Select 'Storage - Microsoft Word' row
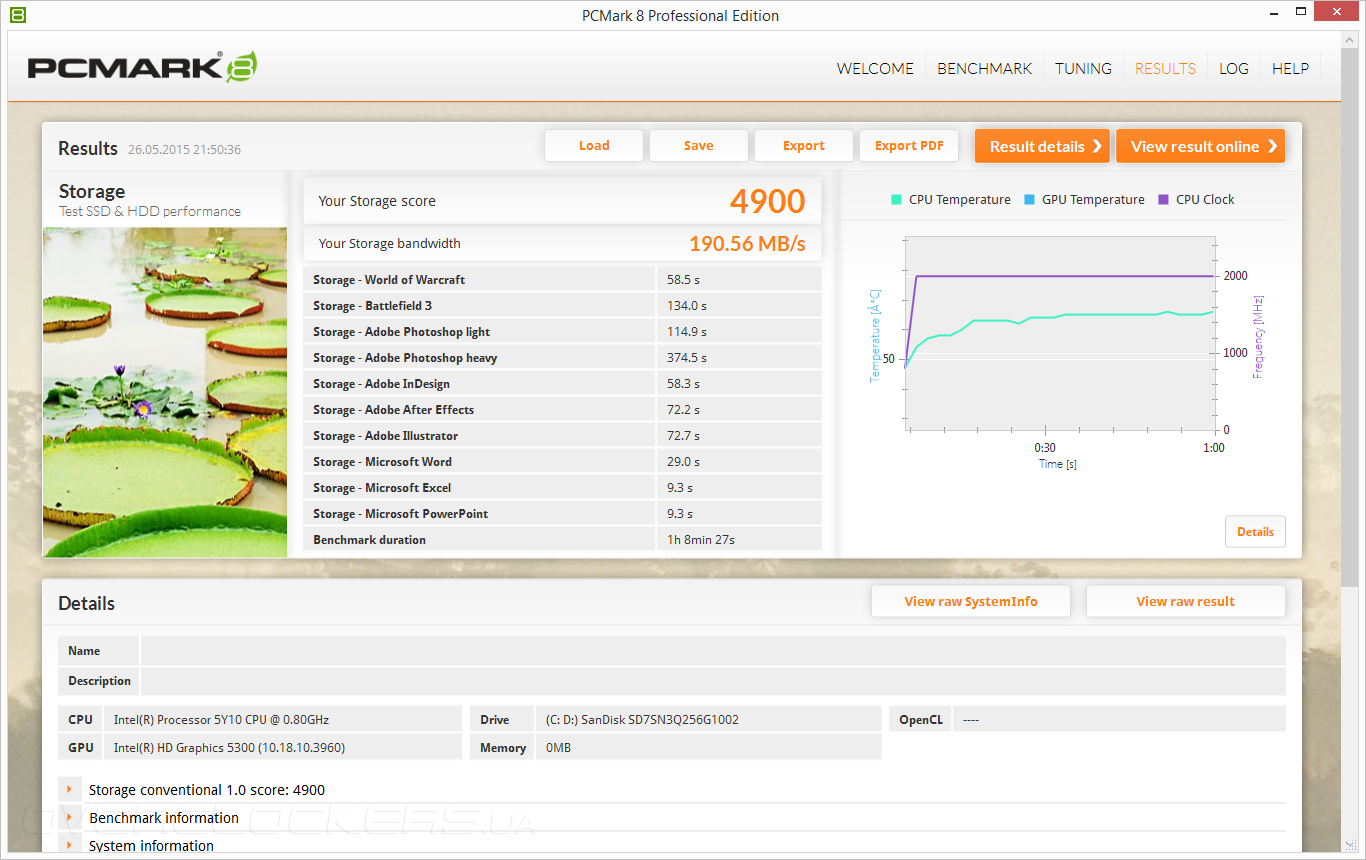 pos(562,462)
